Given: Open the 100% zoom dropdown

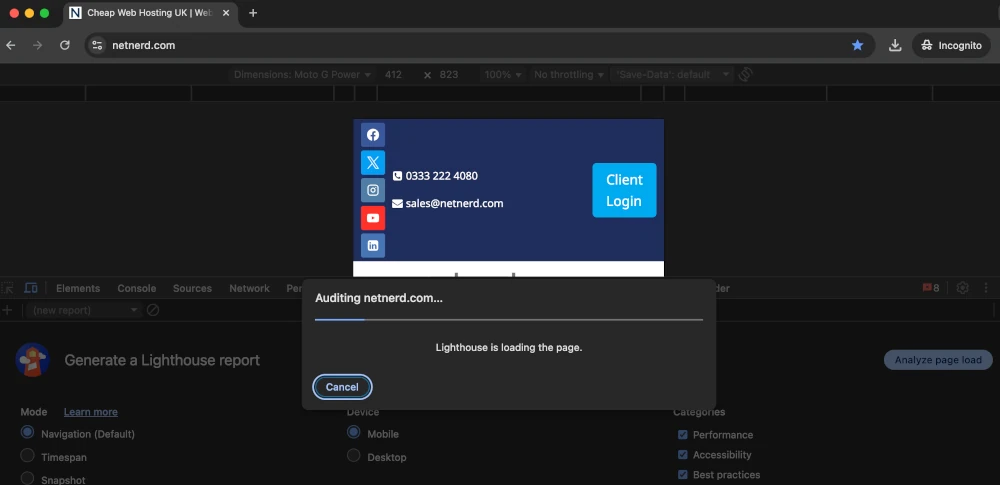Looking at the screenshot, I should (x=503, y=75).
